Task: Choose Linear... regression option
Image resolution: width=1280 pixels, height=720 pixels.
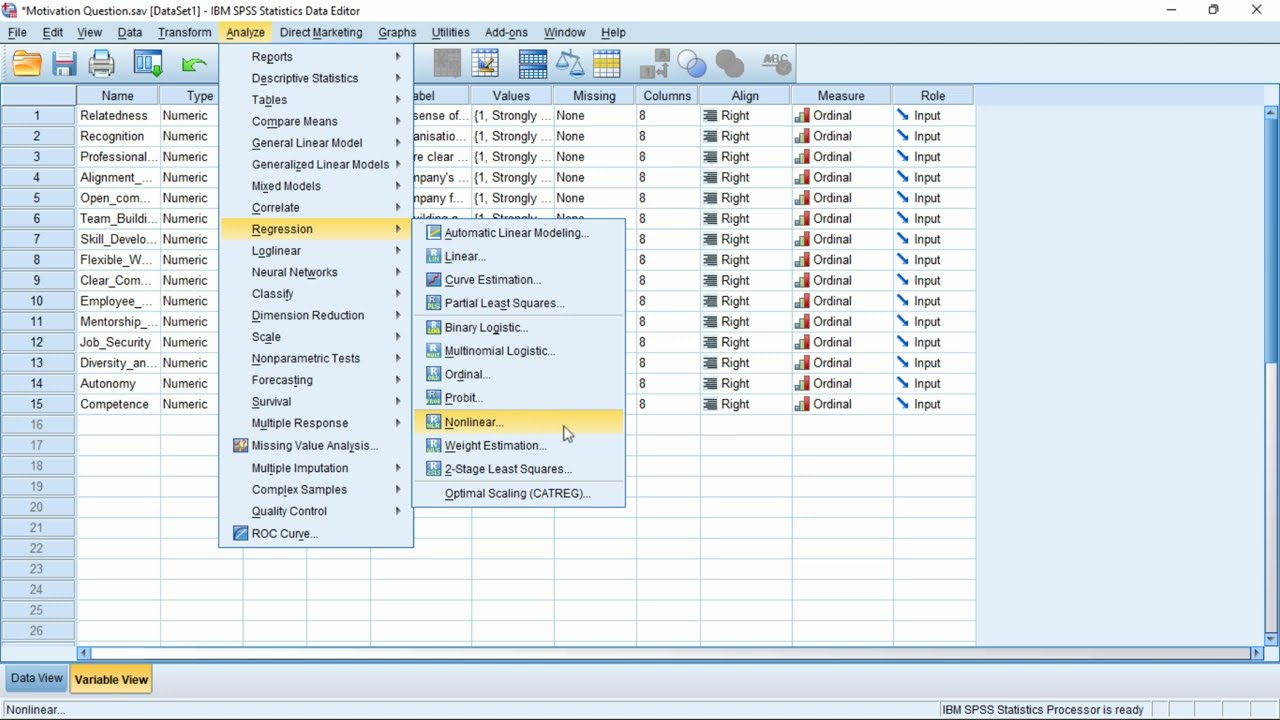Action: (x=519, y=257)
